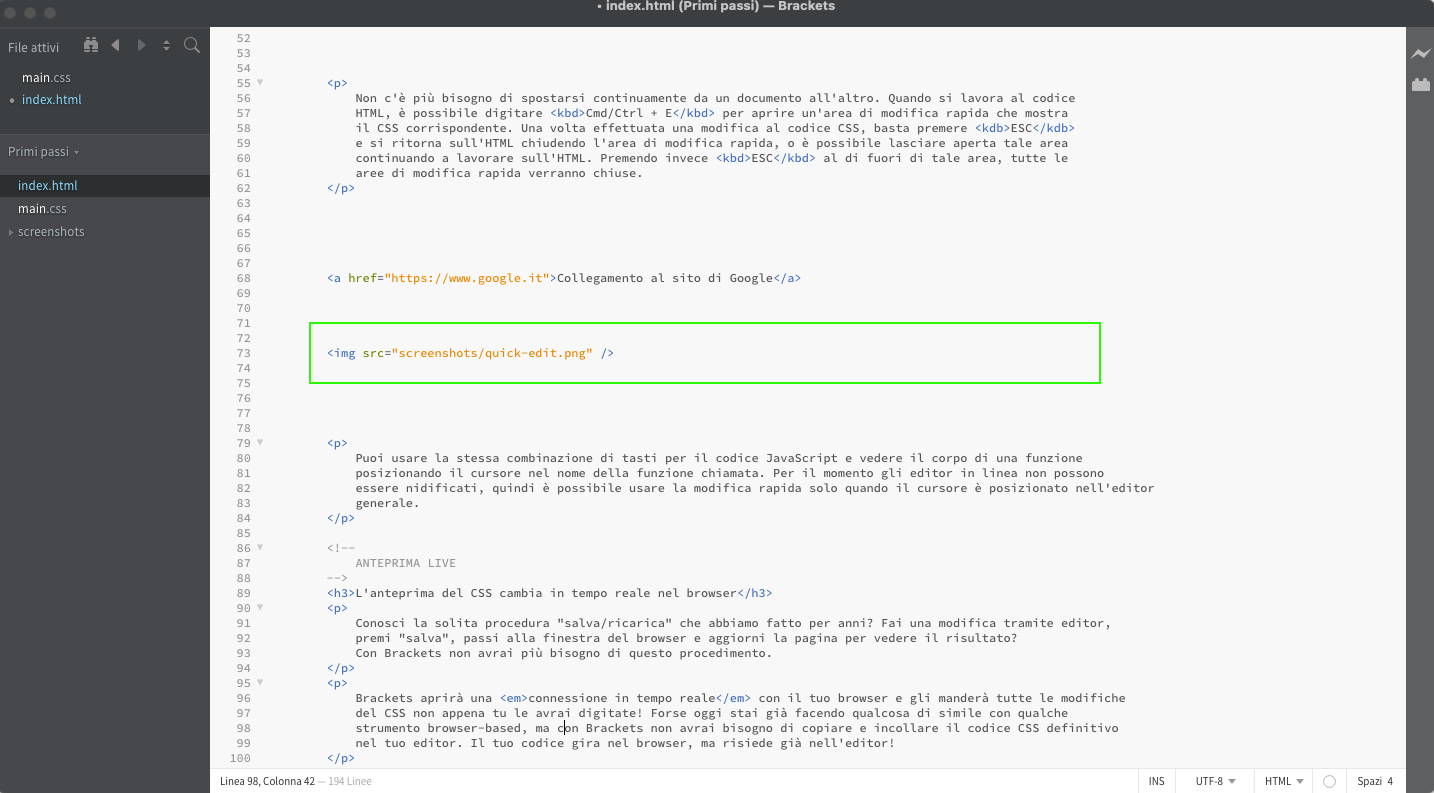Screen dimensions: 1434x793
Task: Toggle INS insert/overwrite mode
Action: [1156, 781]
